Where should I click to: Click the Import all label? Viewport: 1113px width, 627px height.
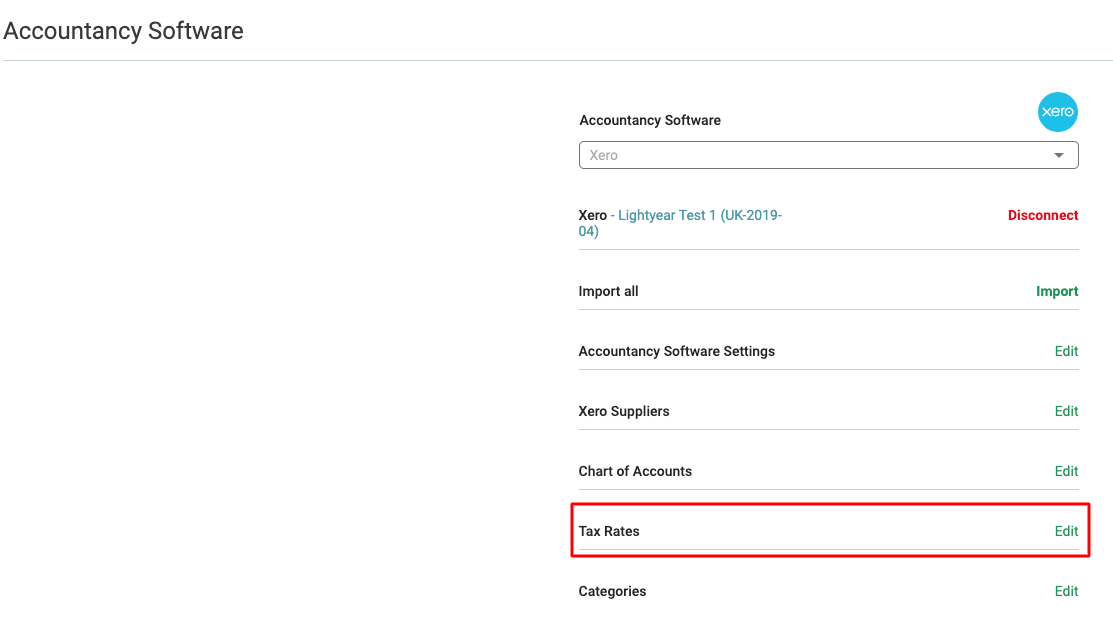[x=608, y=291]
